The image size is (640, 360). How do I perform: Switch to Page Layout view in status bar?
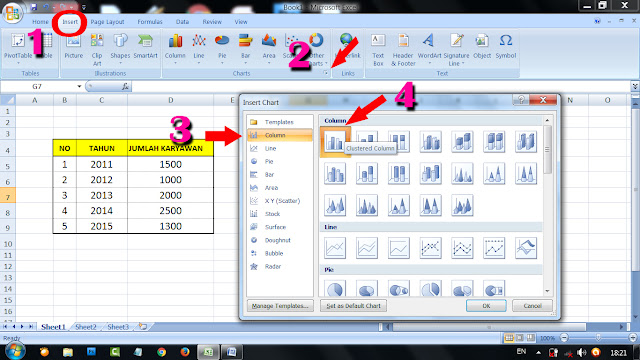click(x=520, y=338)
